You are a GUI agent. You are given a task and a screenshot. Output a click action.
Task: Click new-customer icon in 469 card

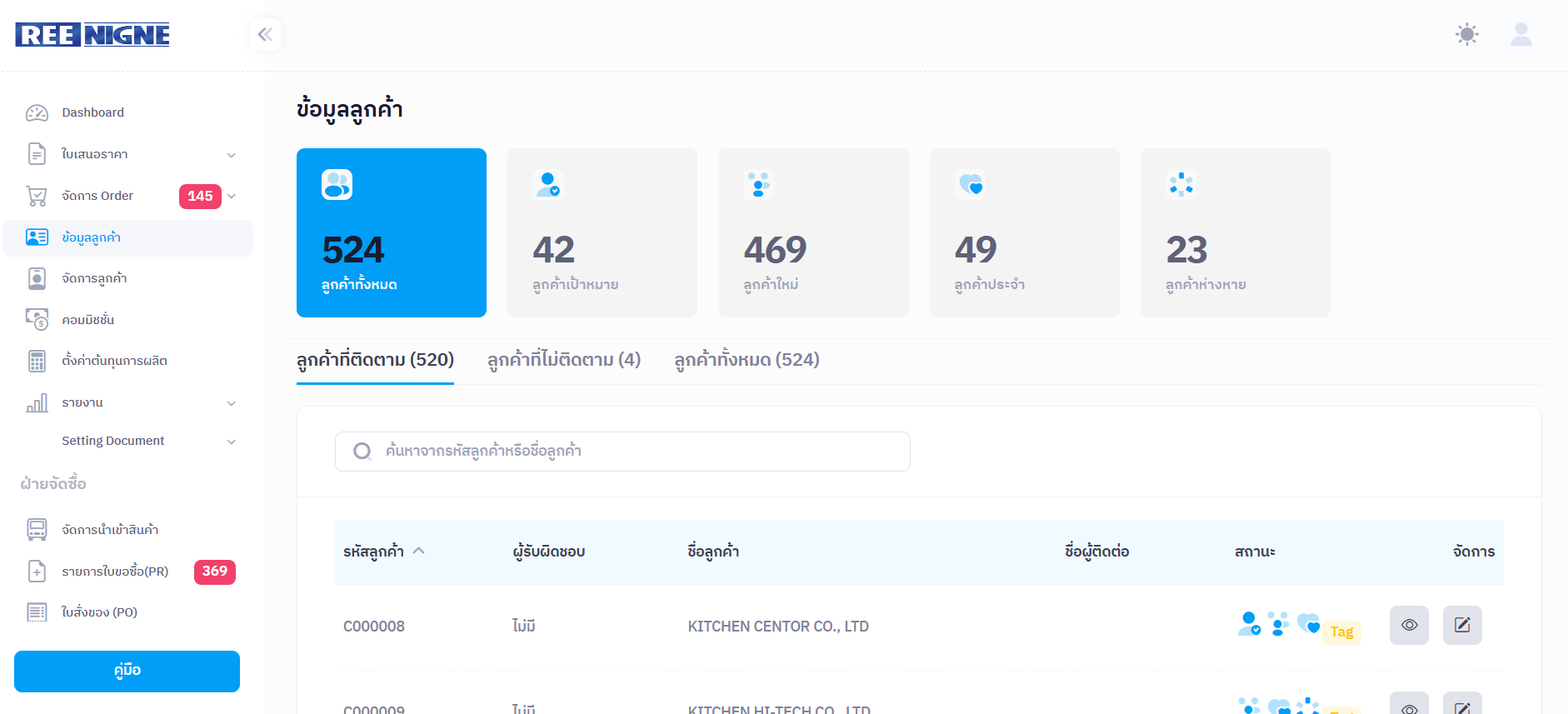(759, 184)
